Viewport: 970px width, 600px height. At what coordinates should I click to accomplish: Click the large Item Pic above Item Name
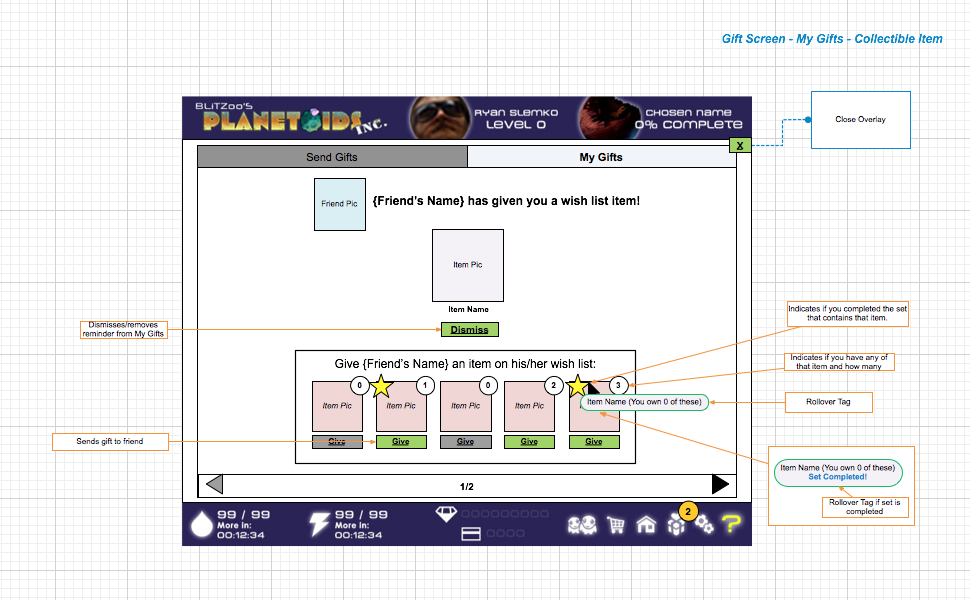[x=468, y=265]
